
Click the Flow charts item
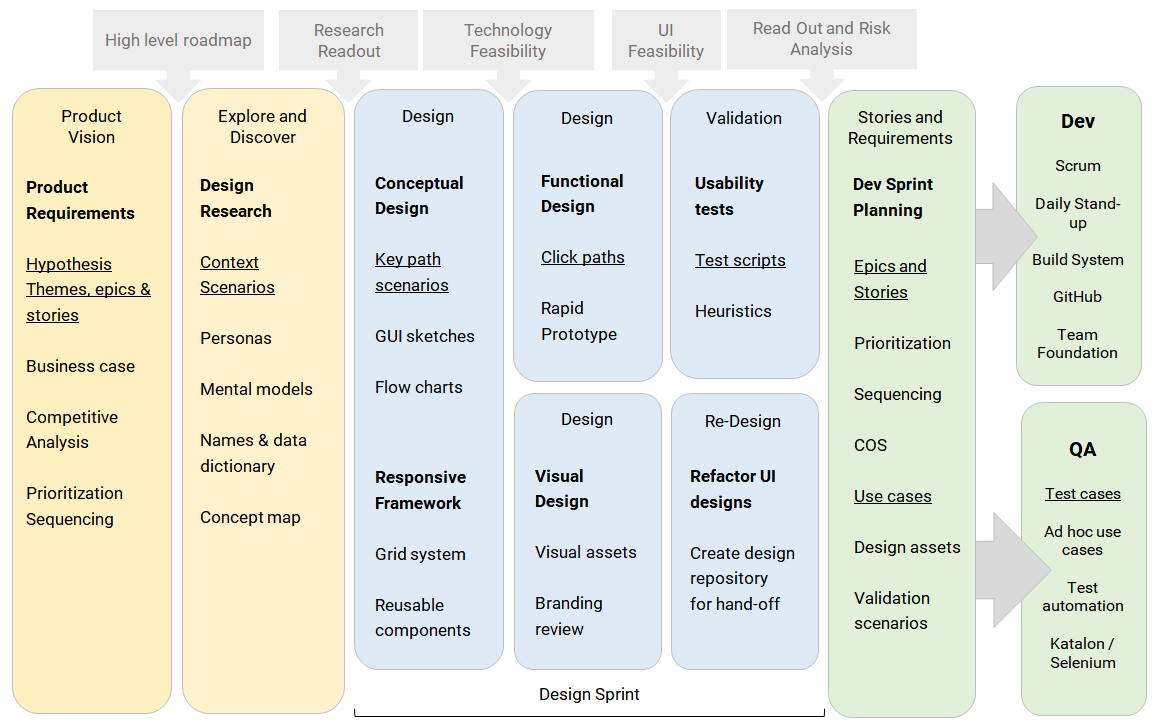click(x=418, y=387)
